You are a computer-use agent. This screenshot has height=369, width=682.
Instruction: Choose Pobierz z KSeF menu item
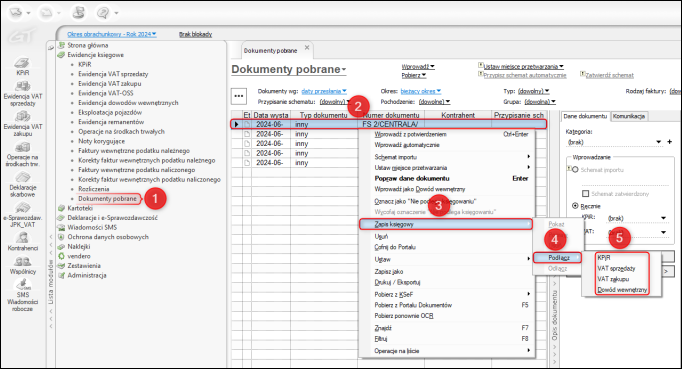click(x=446, y=295)
